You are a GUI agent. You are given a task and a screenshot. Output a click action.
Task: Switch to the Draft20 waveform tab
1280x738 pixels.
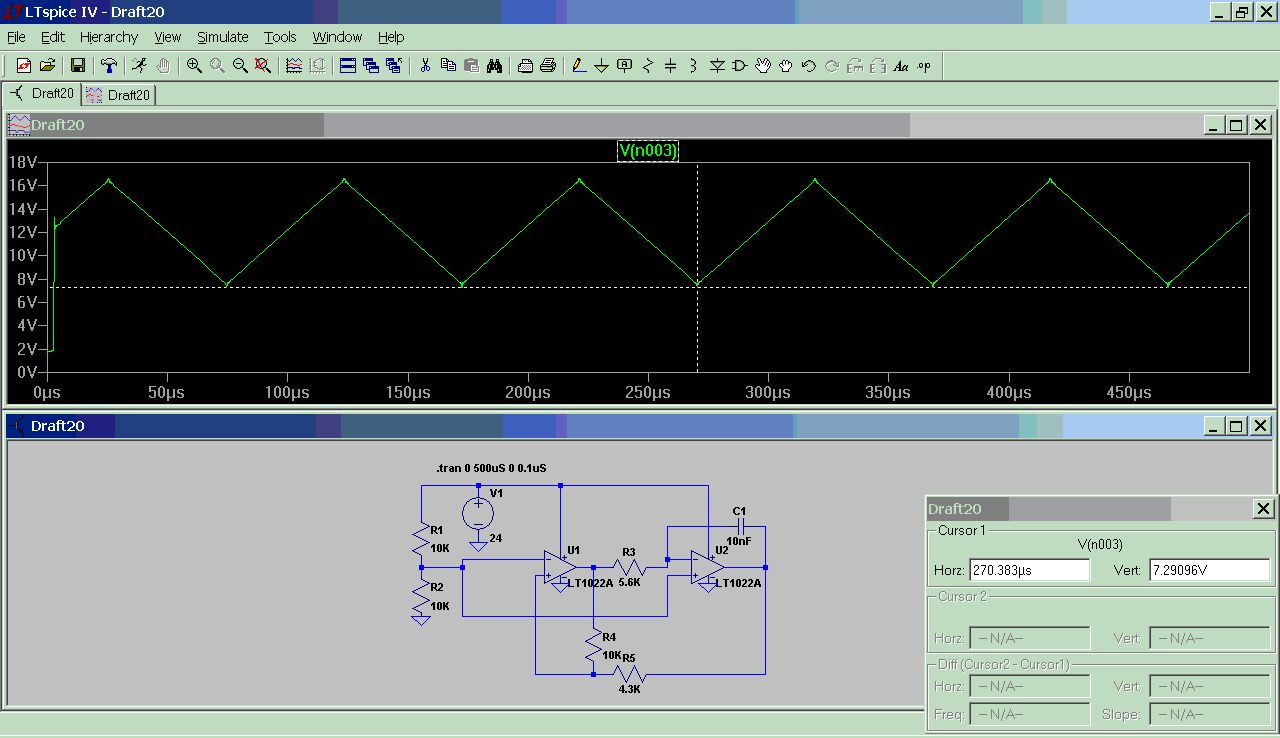click(118, 95)
